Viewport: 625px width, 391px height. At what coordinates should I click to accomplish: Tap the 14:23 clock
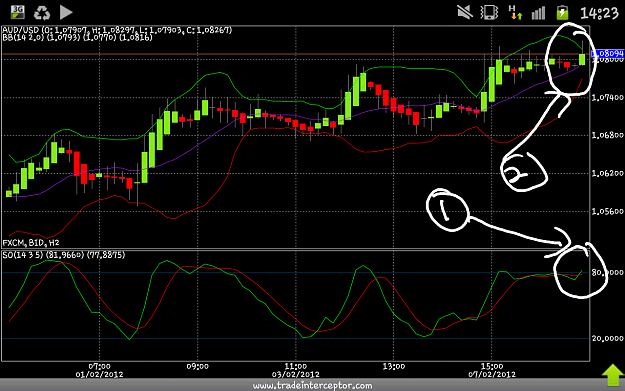[x=599, y=13]
